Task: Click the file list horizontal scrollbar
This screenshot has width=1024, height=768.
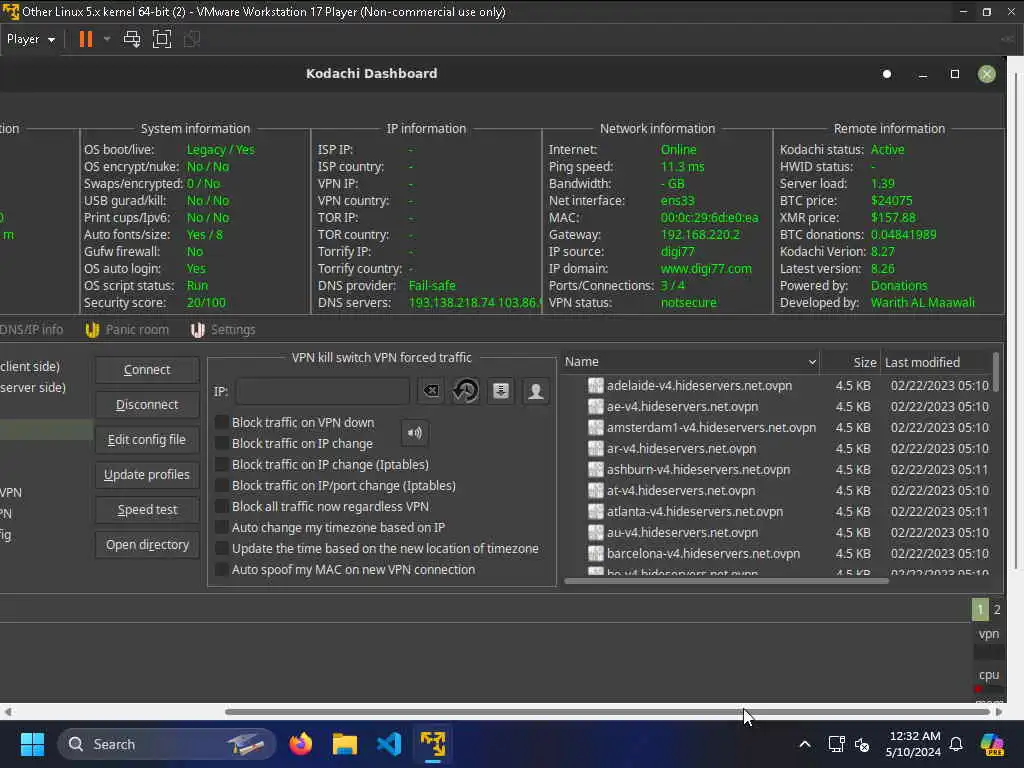Action: click(x=726, y=581)
